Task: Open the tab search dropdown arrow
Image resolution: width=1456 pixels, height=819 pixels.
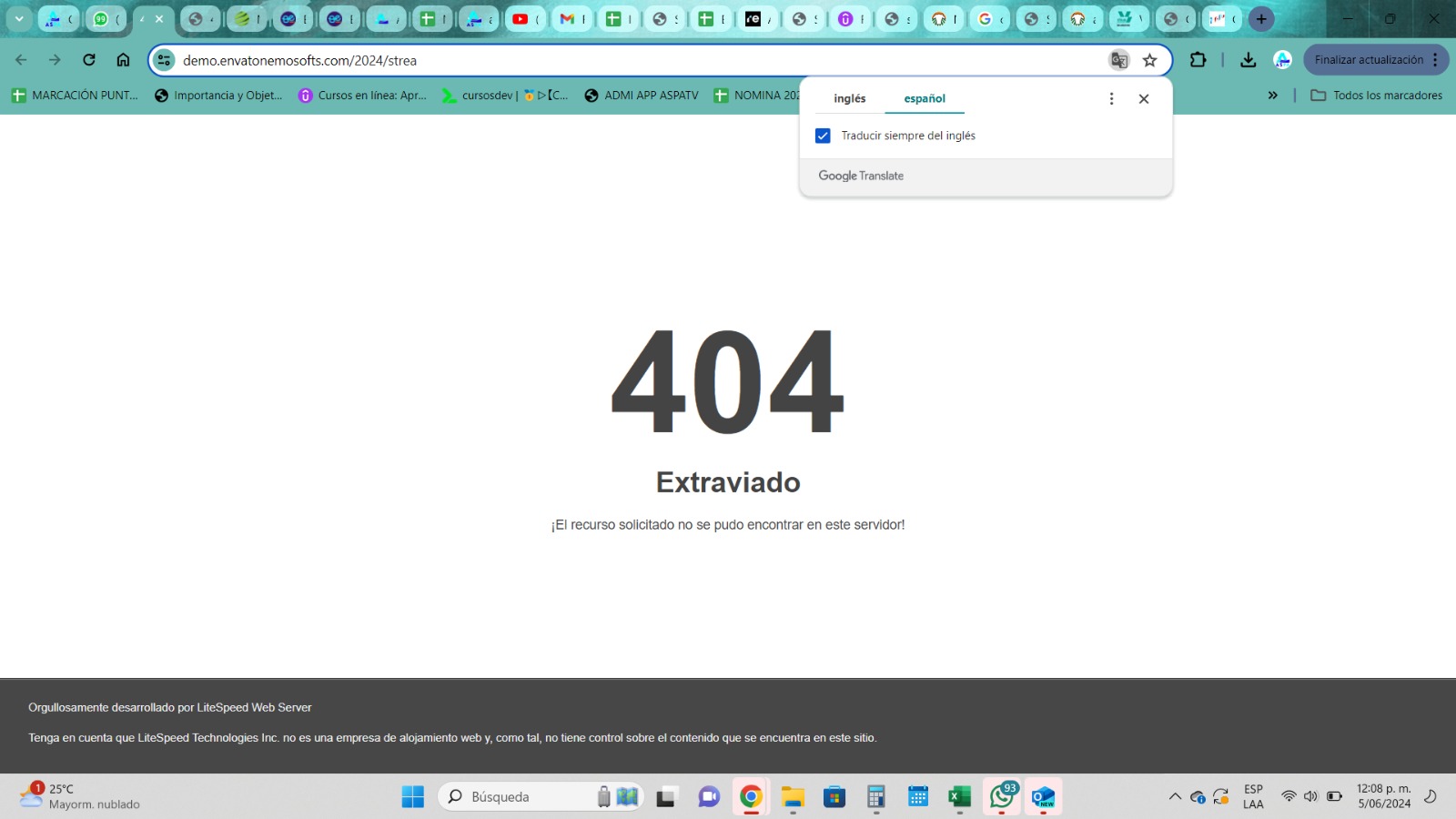Action: click(19, 18)
